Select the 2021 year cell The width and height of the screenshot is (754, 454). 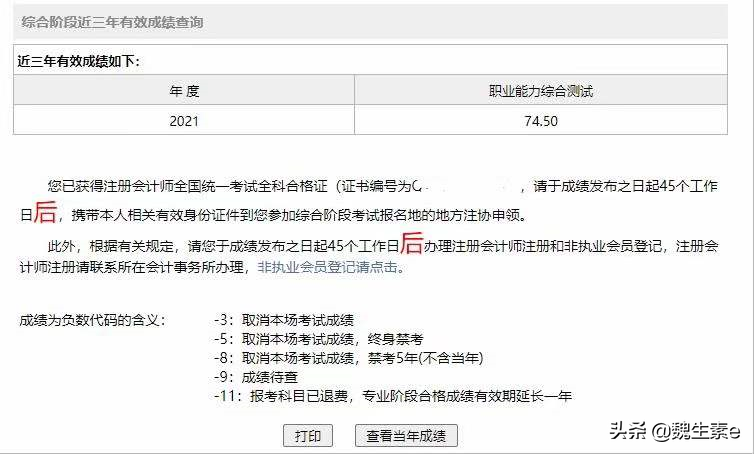click(184, 120)
